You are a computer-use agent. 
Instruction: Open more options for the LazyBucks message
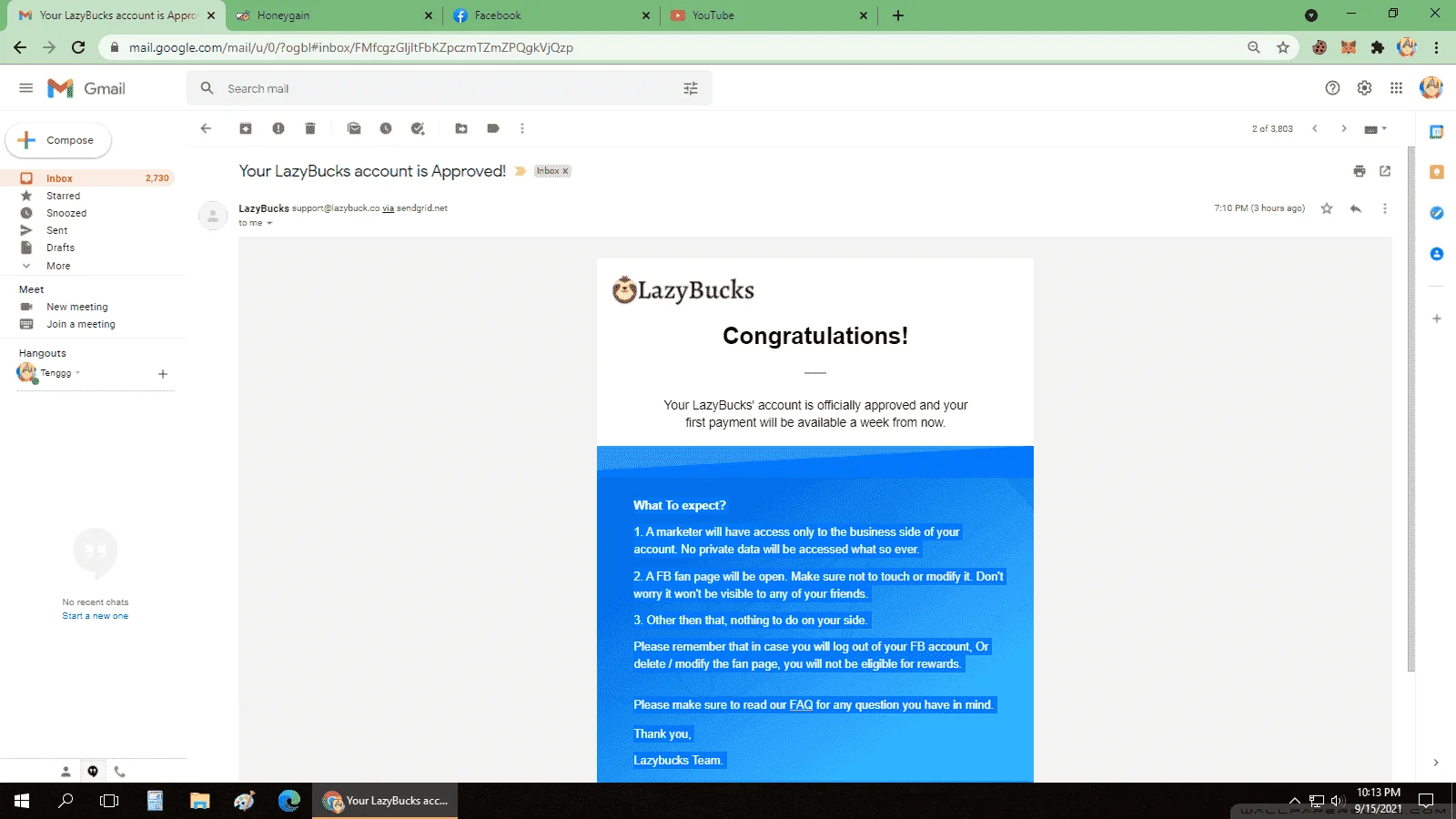coord(1385,208)
